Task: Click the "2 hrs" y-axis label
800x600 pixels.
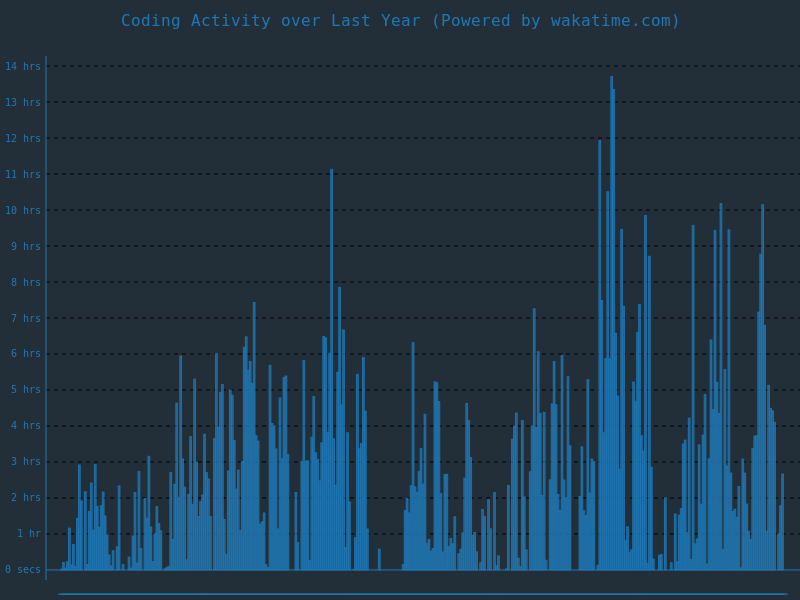Action: click(26, 498)
